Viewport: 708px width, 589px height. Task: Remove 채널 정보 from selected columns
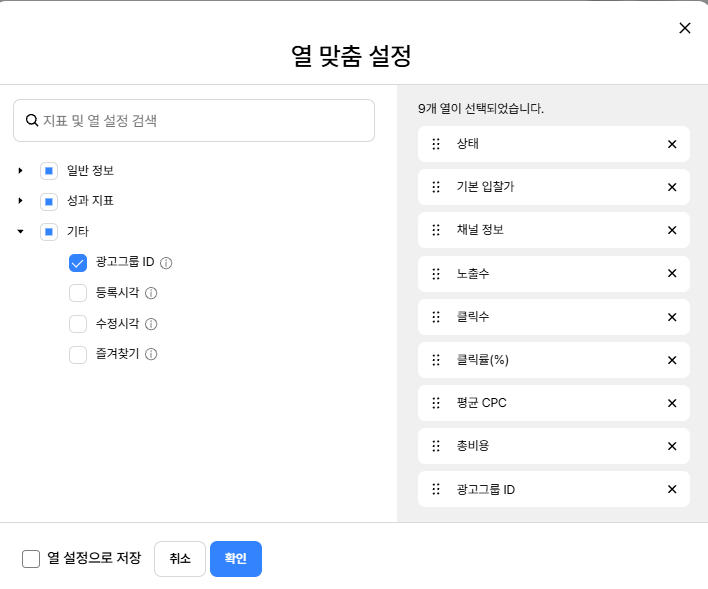tap(672, 230)
